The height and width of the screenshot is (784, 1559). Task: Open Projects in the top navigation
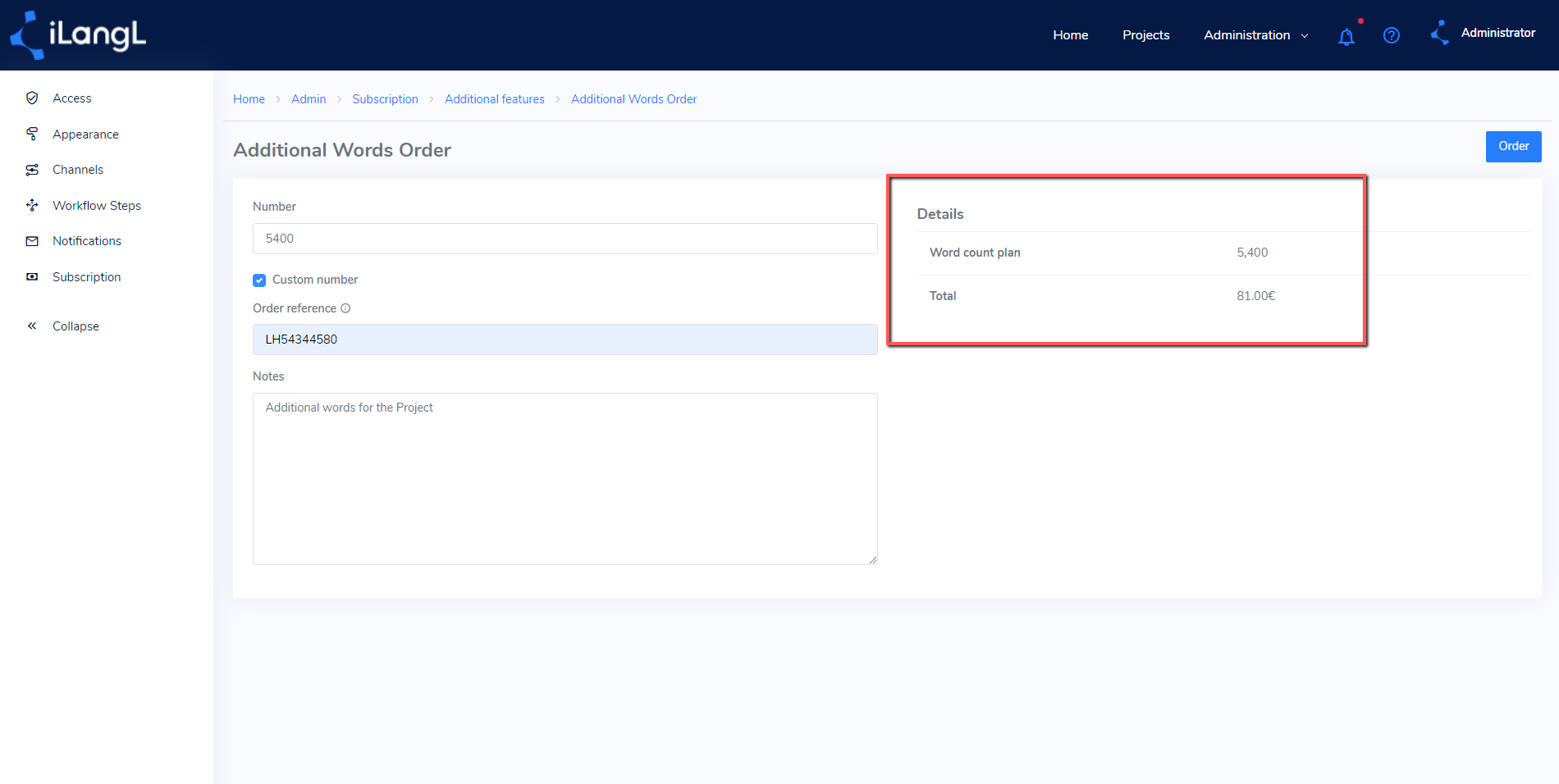1145,35
